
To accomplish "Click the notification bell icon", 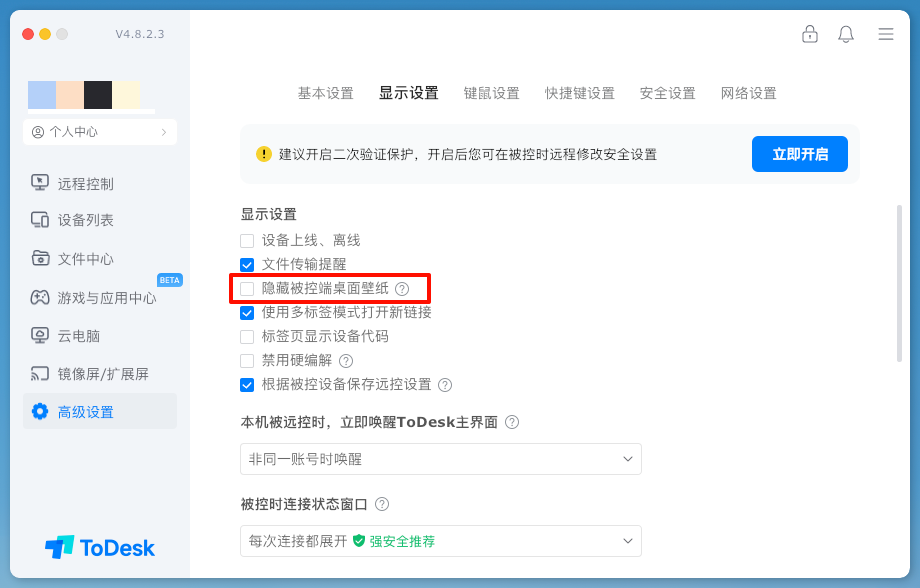I will (x=845, y=33).
